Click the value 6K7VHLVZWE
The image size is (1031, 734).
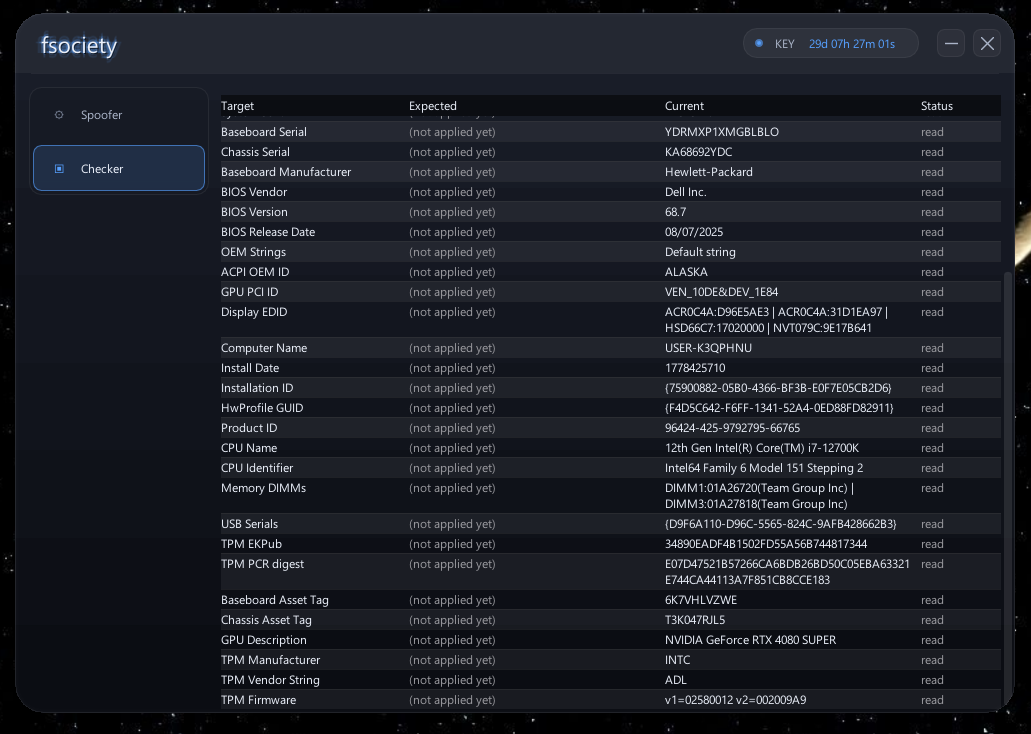point(701,600)
